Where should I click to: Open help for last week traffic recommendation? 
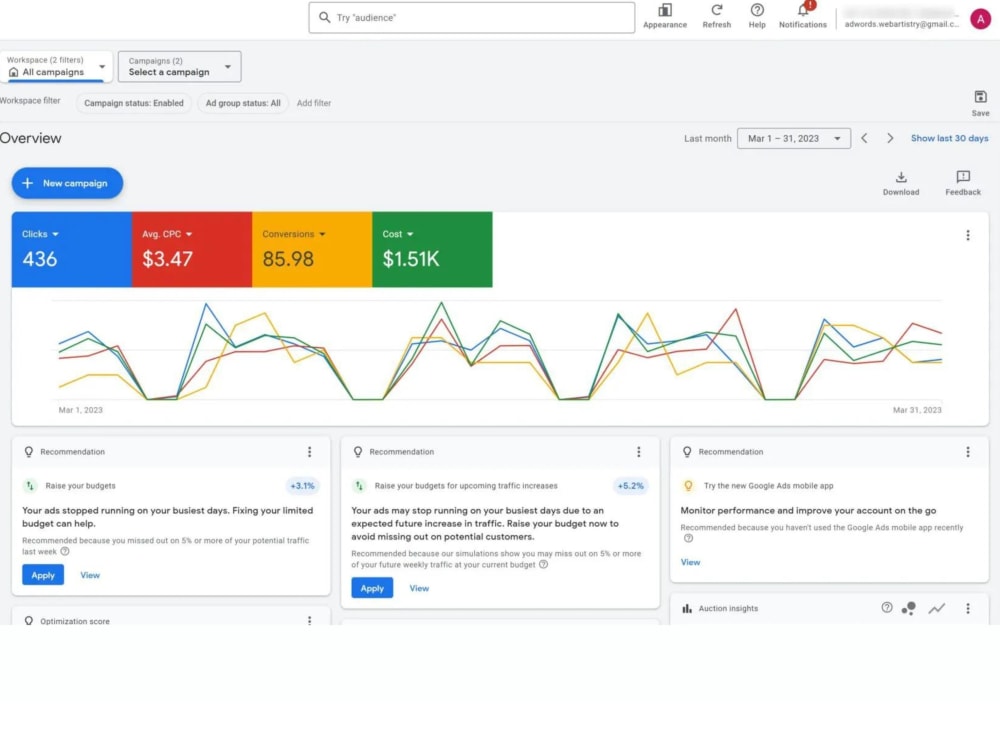[x=64, y=552]
